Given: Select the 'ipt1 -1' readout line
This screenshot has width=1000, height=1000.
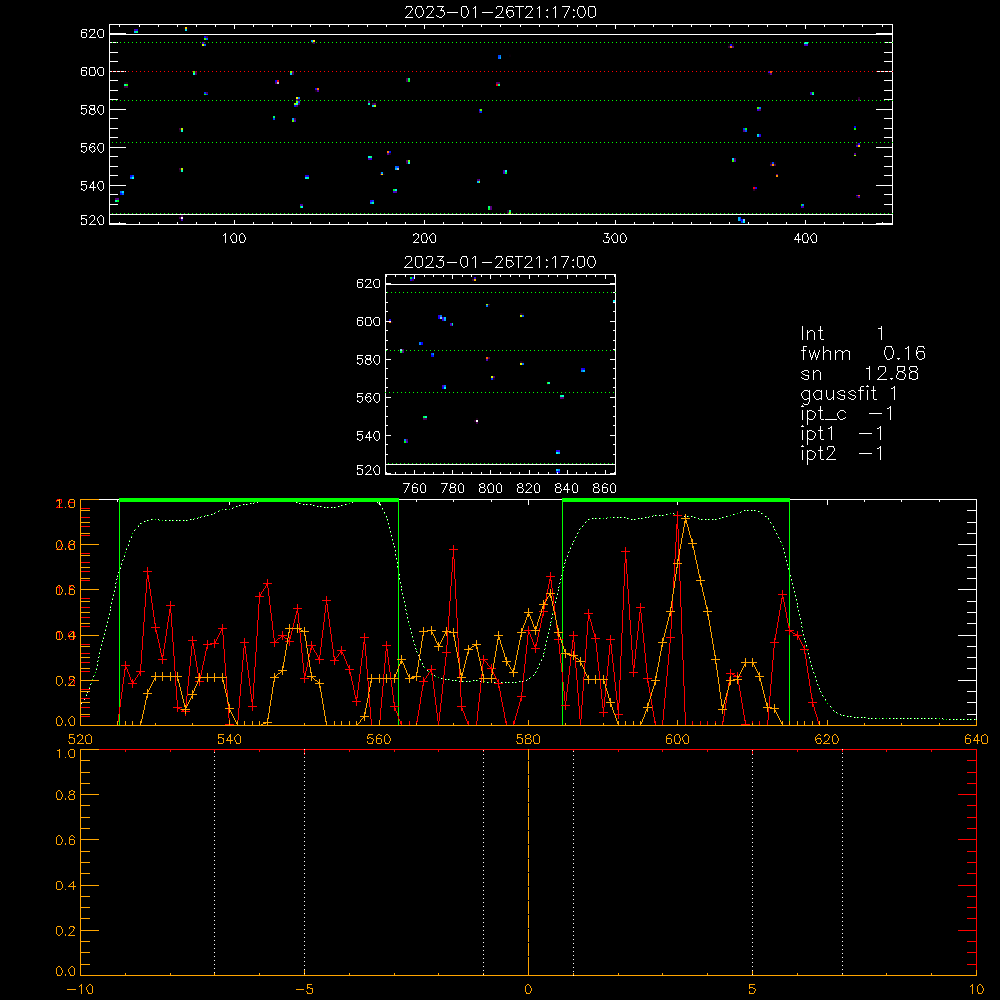Looking at the screenshot, I should (x=842, y=434).
